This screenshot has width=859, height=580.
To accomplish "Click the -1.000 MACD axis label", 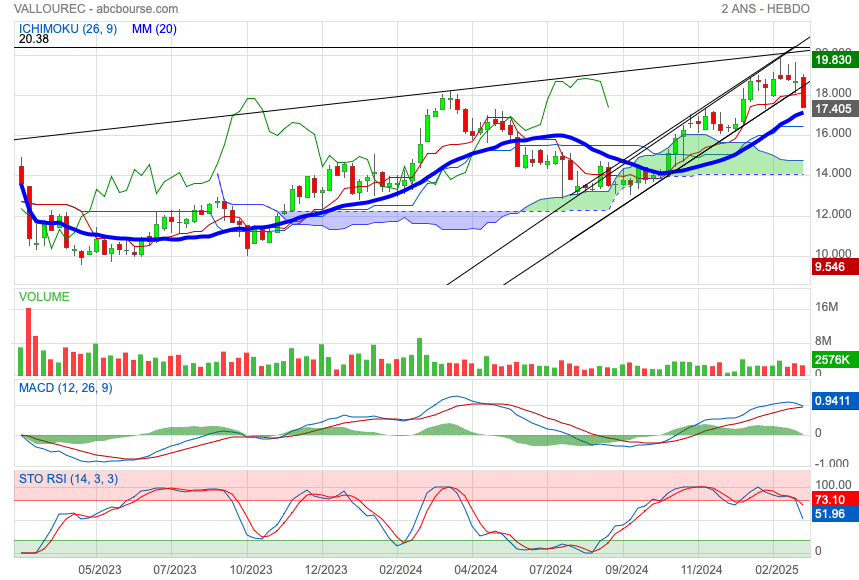I will 832,463.
